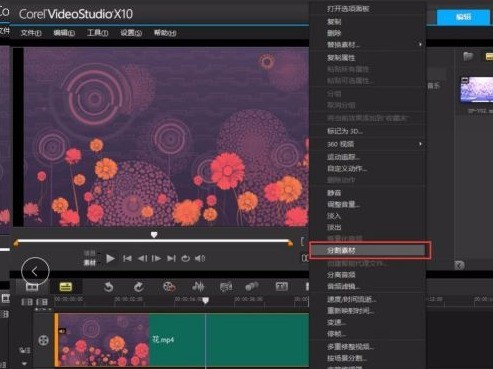493x369 pixels.
Task: Select 花.mp4 clip on video track
Action: coord(182,340)
